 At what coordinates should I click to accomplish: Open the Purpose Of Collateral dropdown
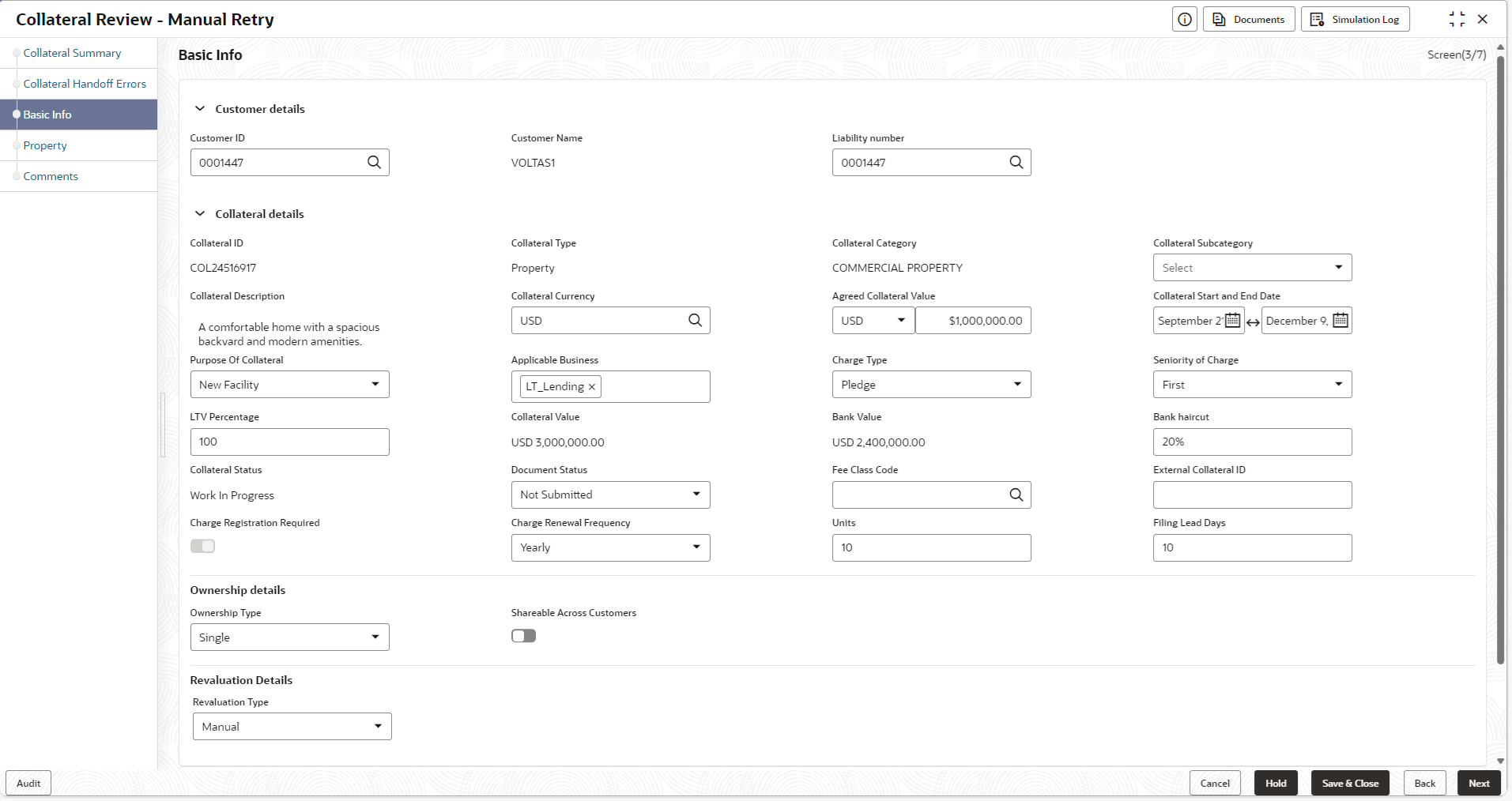tap(289, 384)
